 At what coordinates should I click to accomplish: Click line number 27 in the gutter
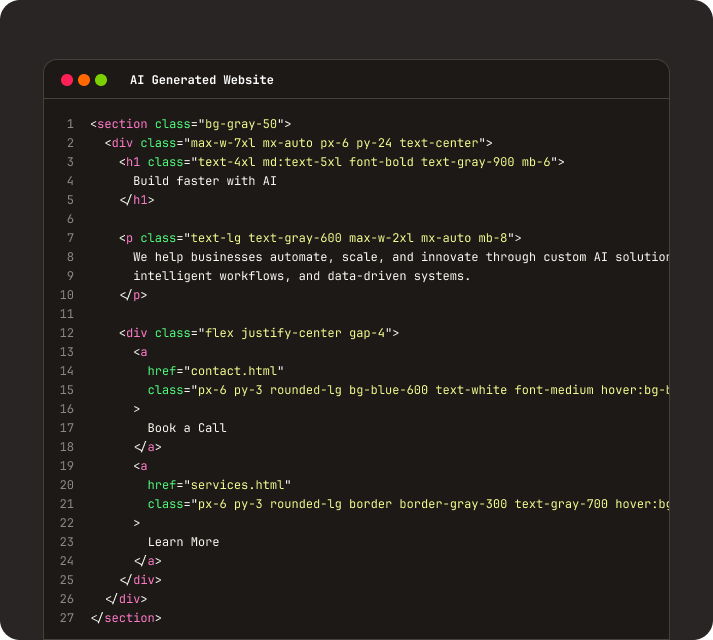[67, 618]
